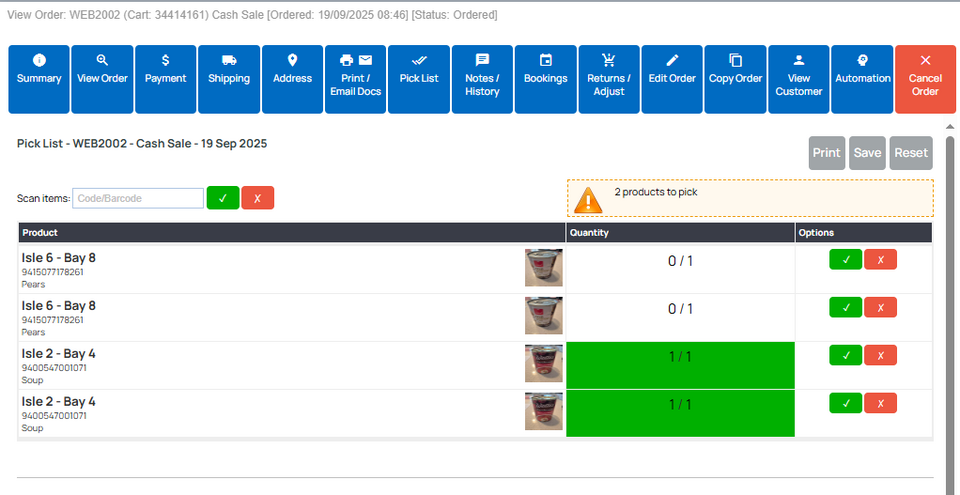Go to Shipping with the truck icon
Viewport: 960px width, 495px height.
click(229, 79)
